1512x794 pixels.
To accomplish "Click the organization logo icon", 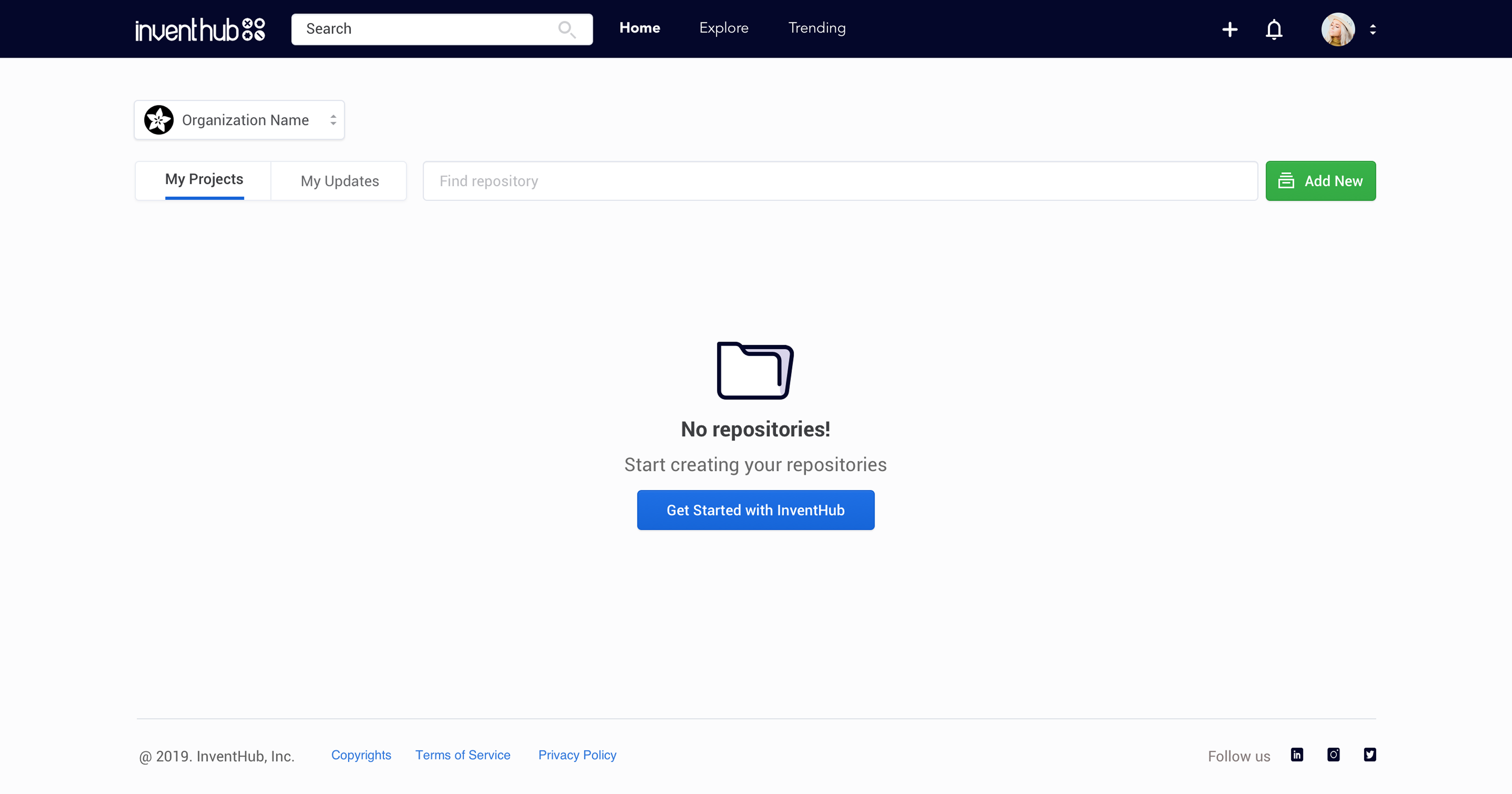I will [x=158, y=120].
